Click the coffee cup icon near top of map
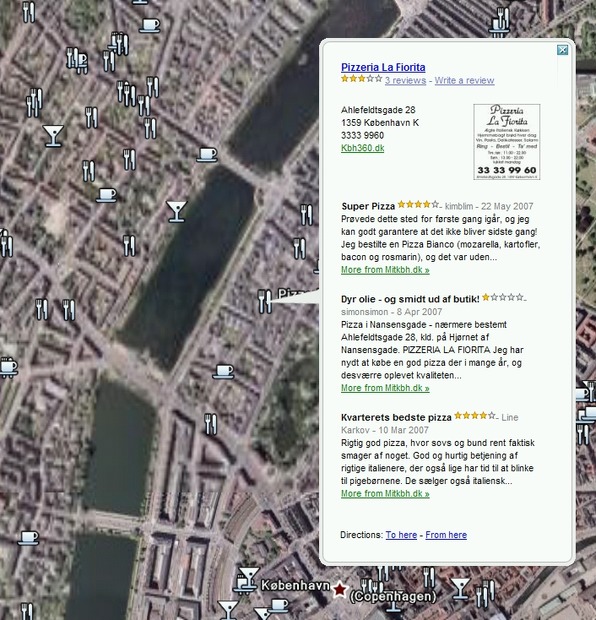The image size is (596, 620). [x=149, y=25]
